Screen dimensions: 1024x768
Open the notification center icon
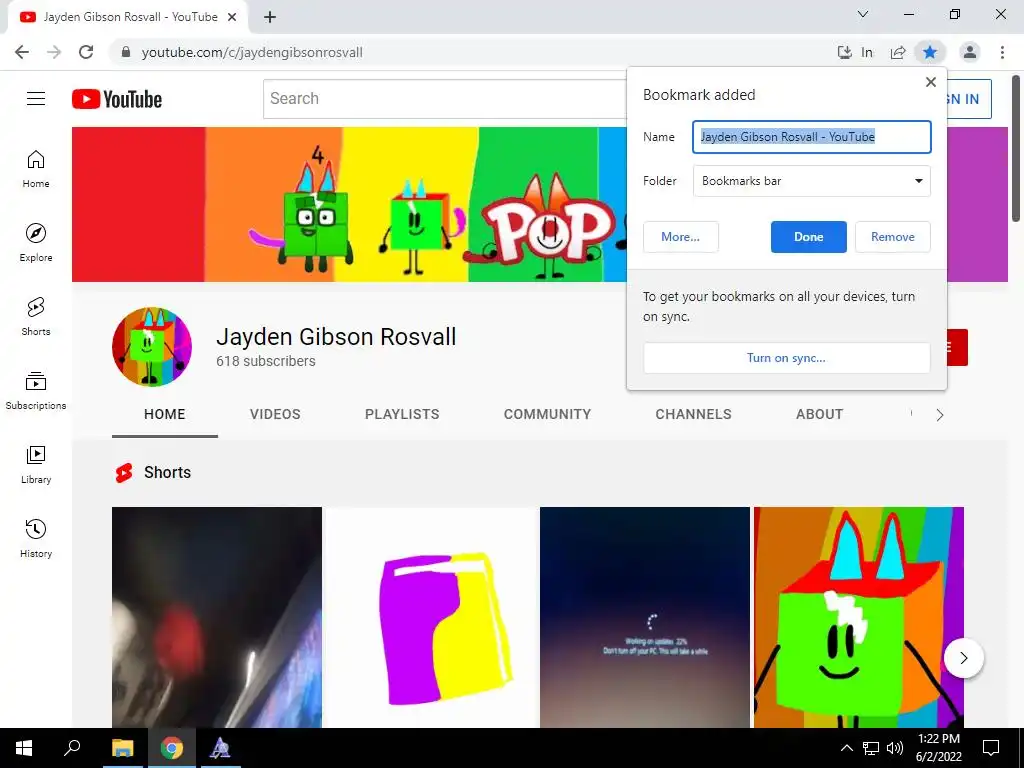point(991,748)
